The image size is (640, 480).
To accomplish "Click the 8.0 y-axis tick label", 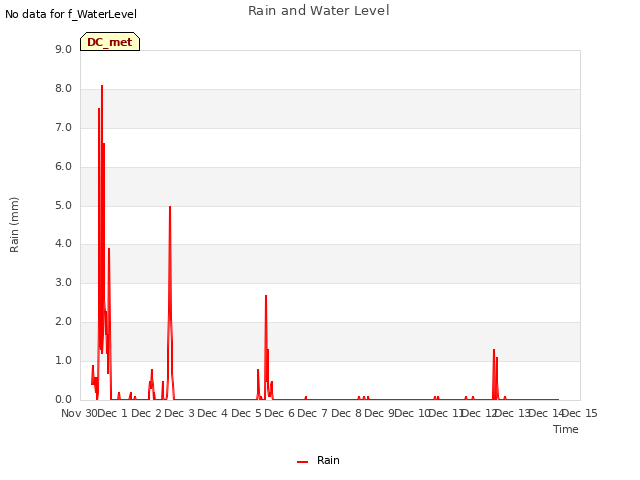I will coord(64,89).
